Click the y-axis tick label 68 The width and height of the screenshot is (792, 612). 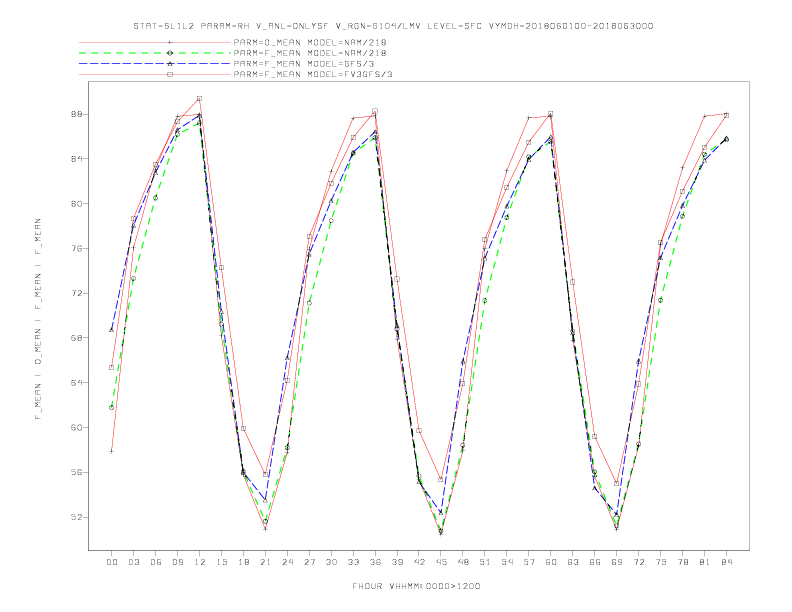click(x=76, y=338)
